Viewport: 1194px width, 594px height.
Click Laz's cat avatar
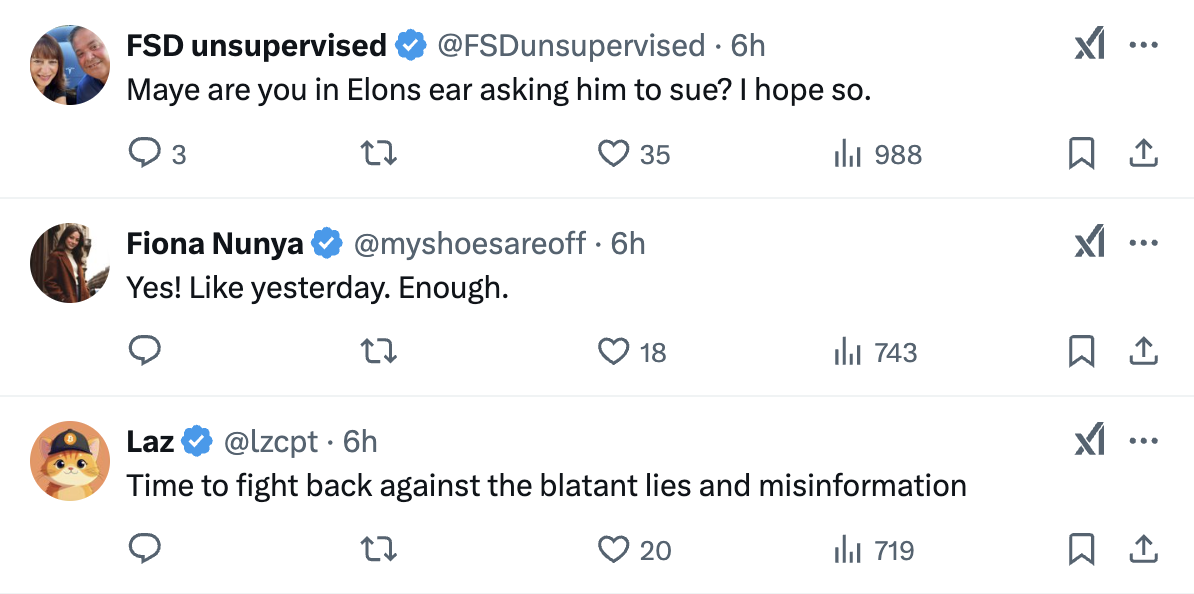pos(70,461)
